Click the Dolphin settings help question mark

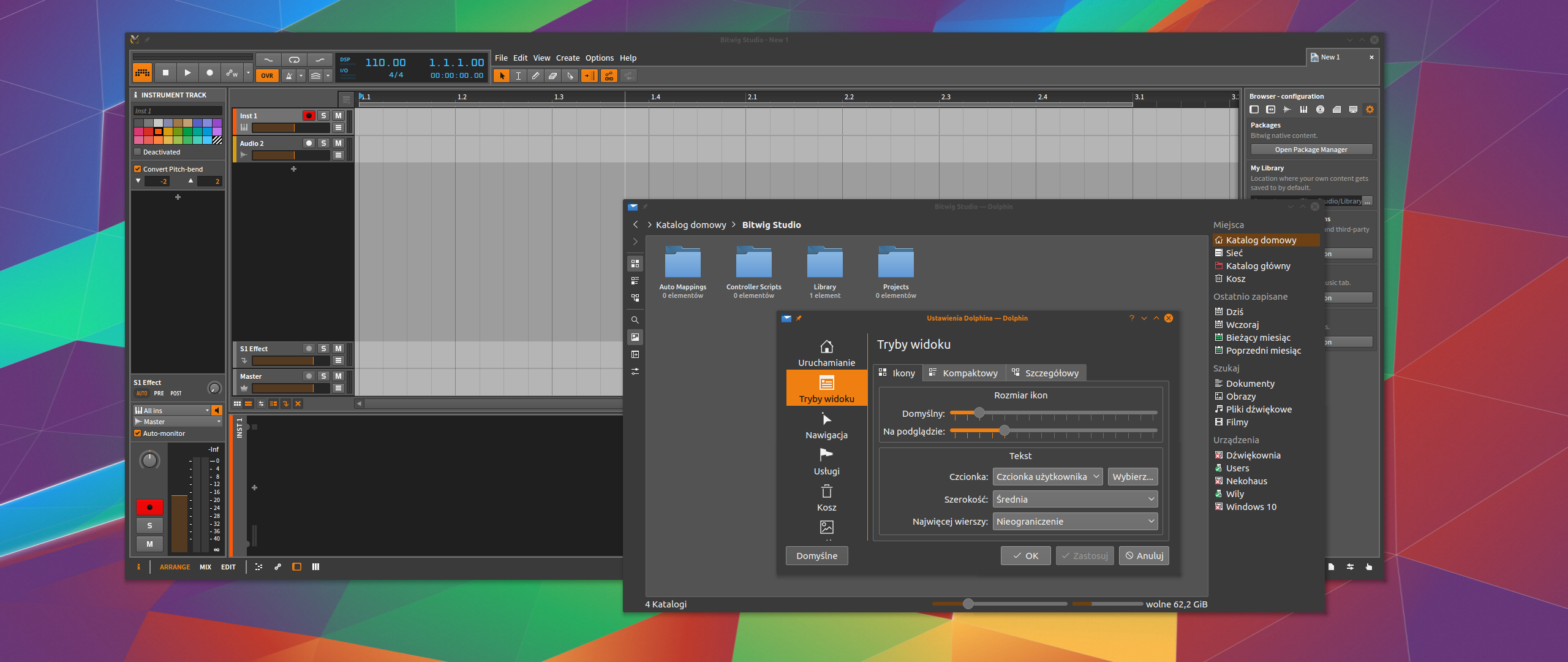click(1132, 318)
